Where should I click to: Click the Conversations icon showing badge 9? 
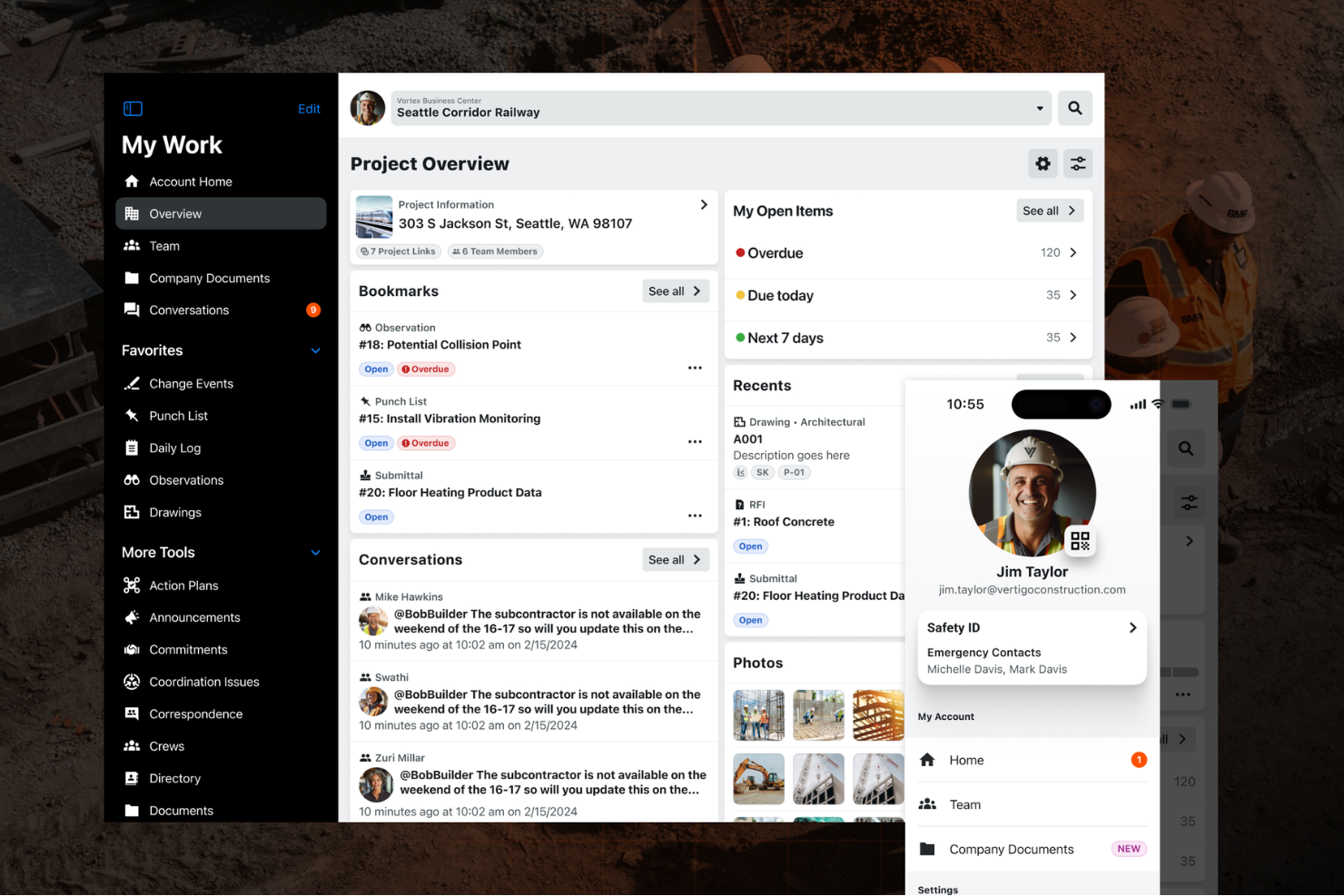pyautogui.click(x=132, y=310)
